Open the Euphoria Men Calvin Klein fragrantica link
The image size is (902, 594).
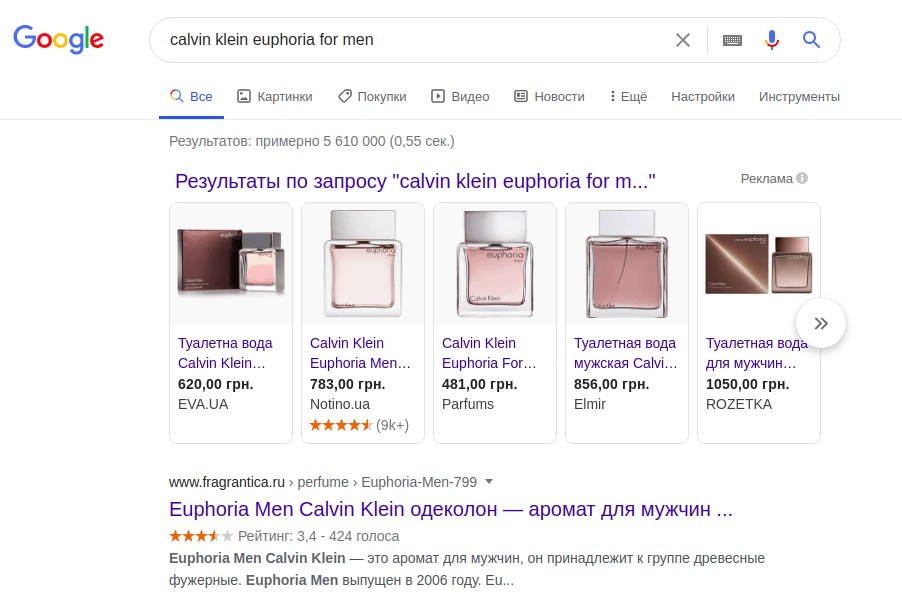click(x=451, y=509)
